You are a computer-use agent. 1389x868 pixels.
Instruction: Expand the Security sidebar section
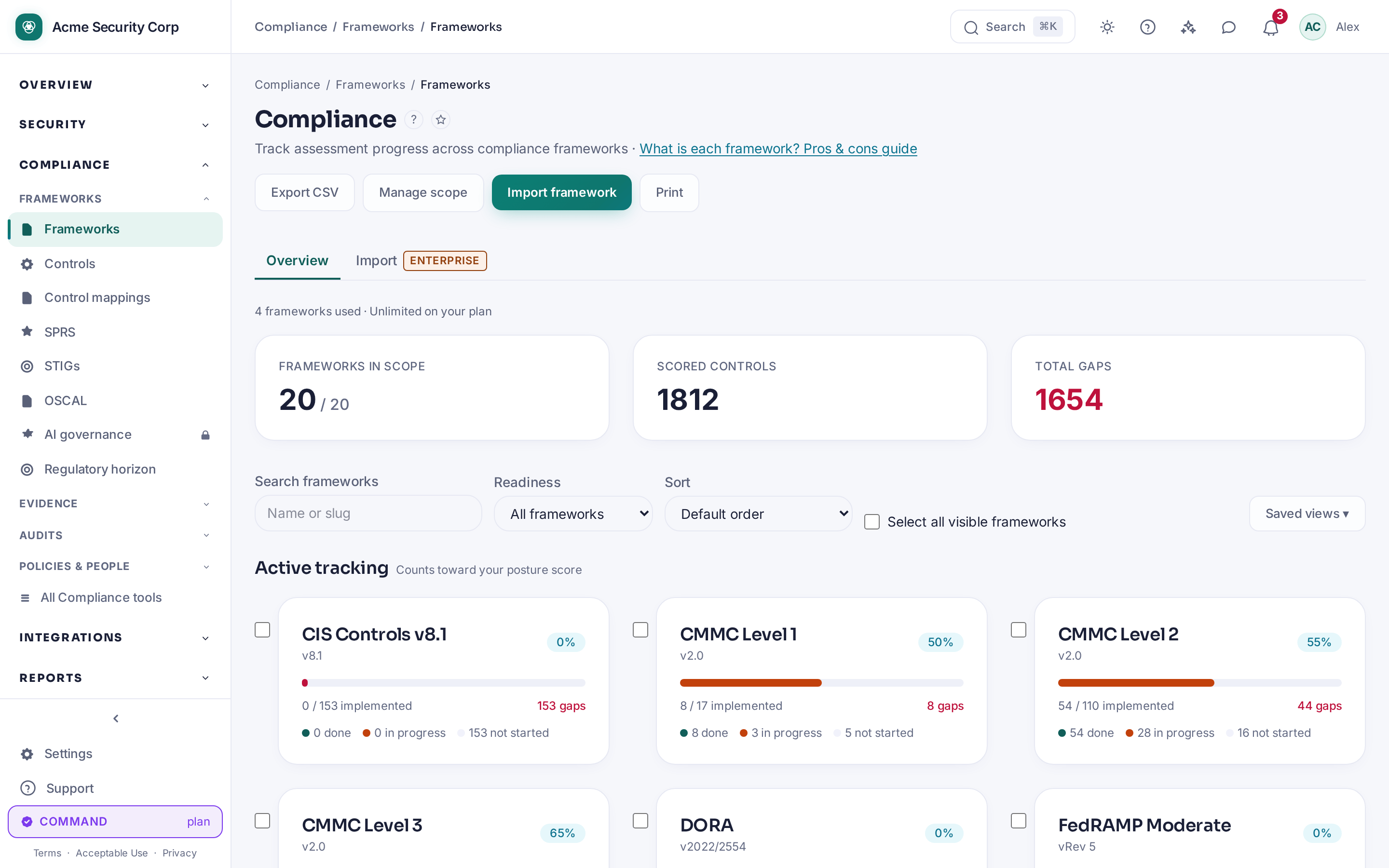(115, 124)
